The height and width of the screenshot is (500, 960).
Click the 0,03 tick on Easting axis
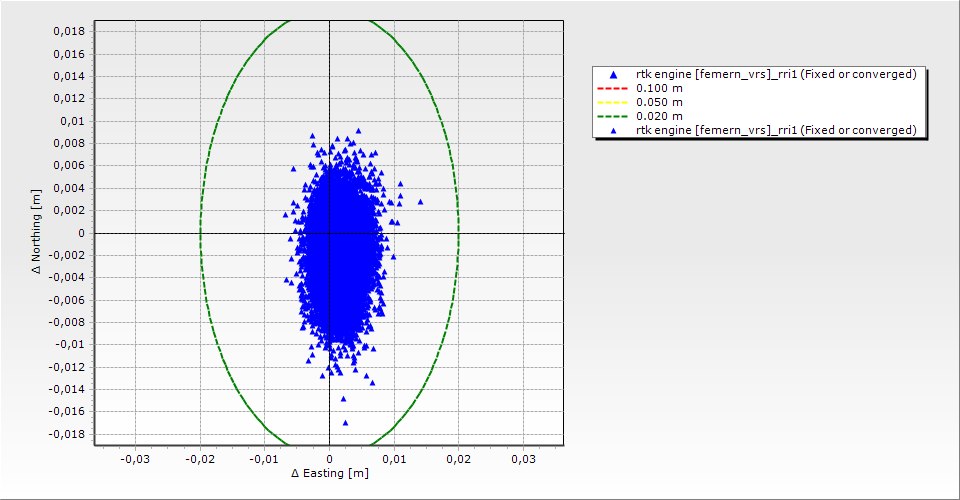click(x=523, y=458)
